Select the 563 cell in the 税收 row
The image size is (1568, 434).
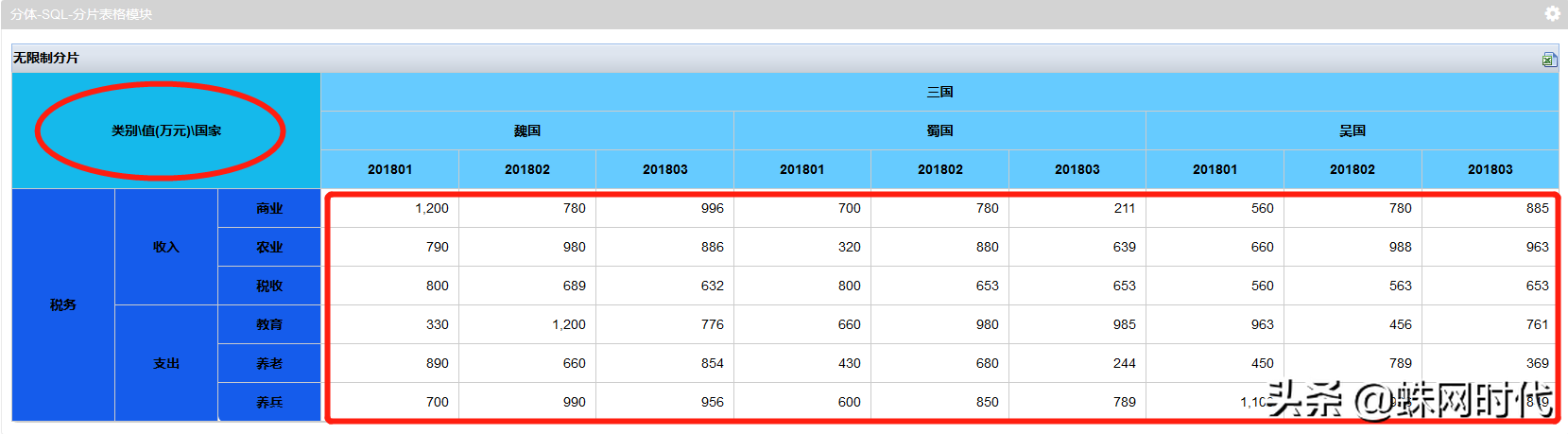(1353, 286)
